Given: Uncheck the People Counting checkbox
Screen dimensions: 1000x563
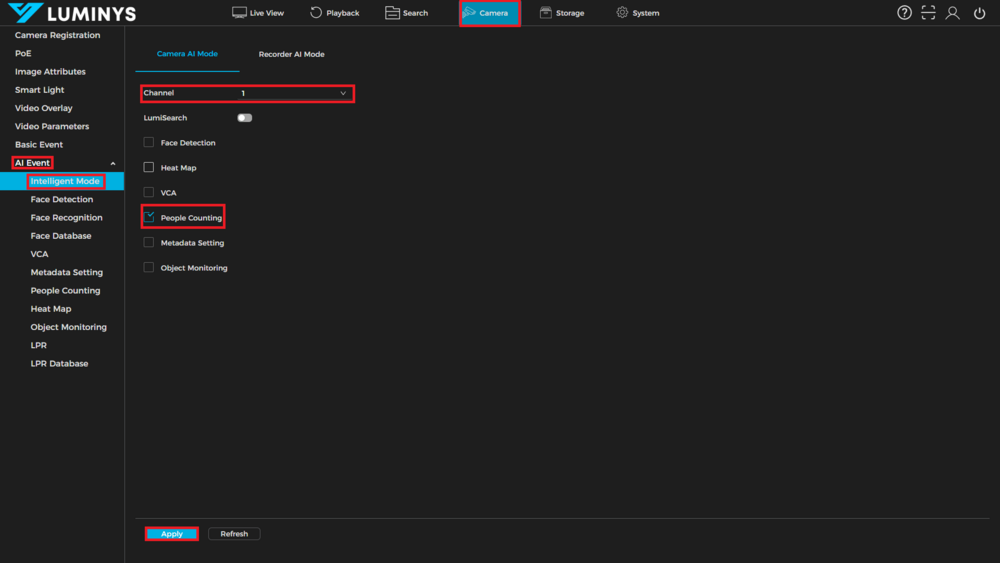Looking at the screenshot, I should coord(149,217).
